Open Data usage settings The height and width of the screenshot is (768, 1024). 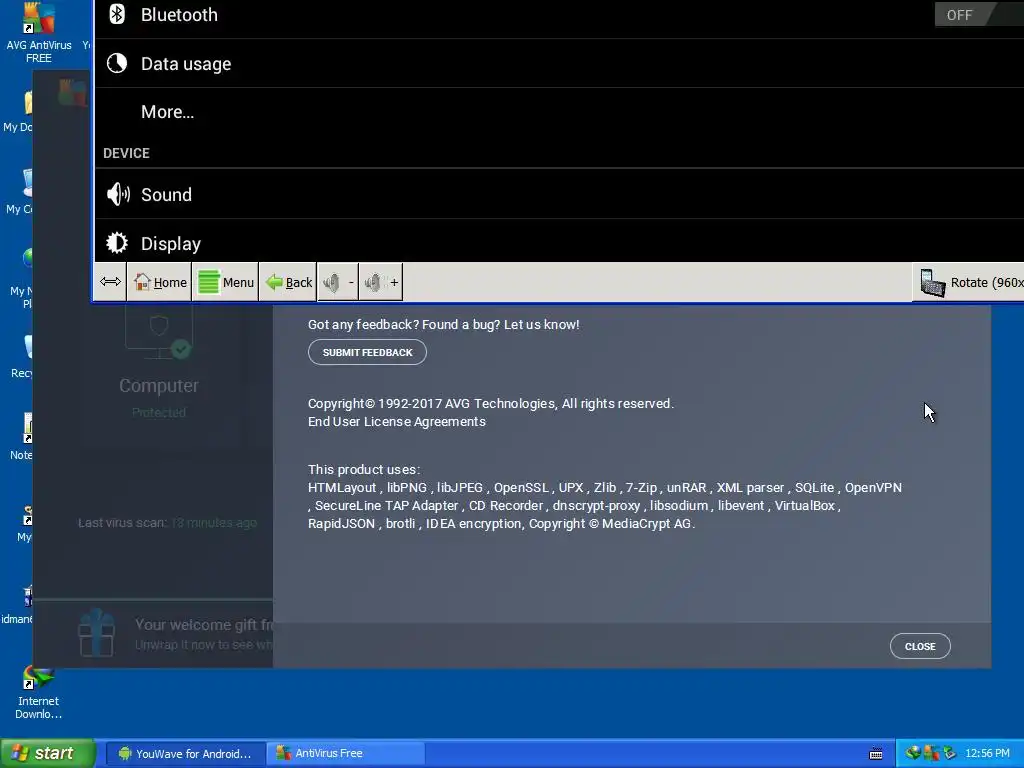[x=559, y=63]
